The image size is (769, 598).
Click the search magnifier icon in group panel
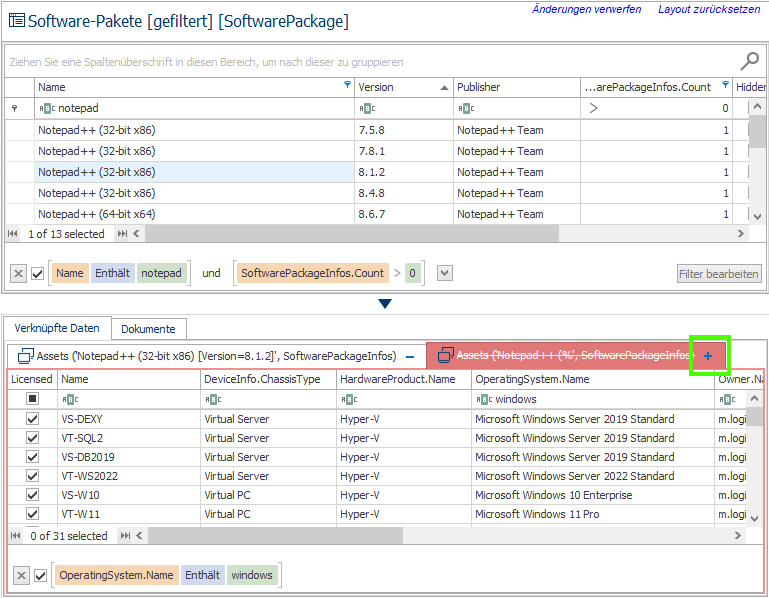pos(749,61)
